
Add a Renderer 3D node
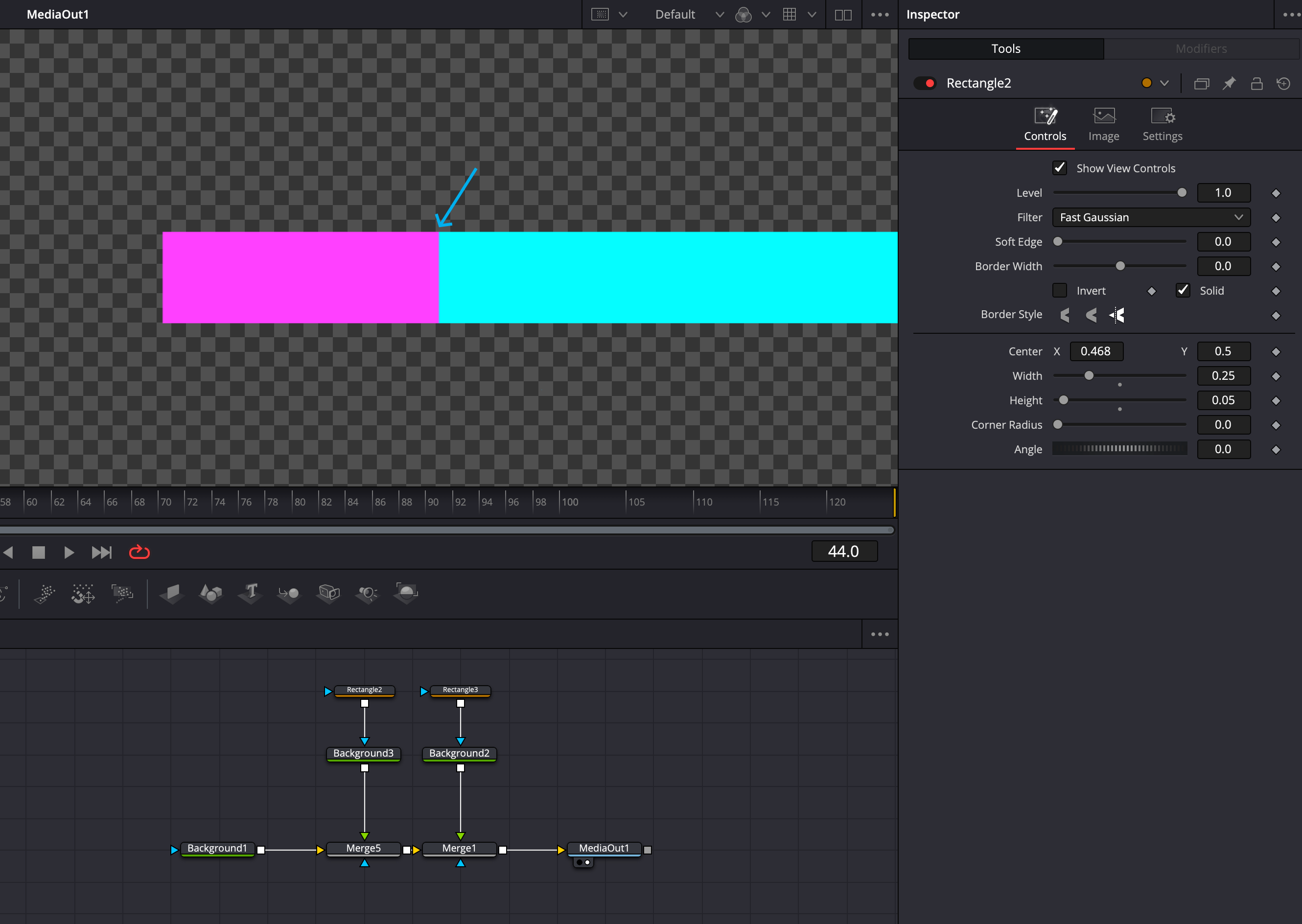[406, 594]
